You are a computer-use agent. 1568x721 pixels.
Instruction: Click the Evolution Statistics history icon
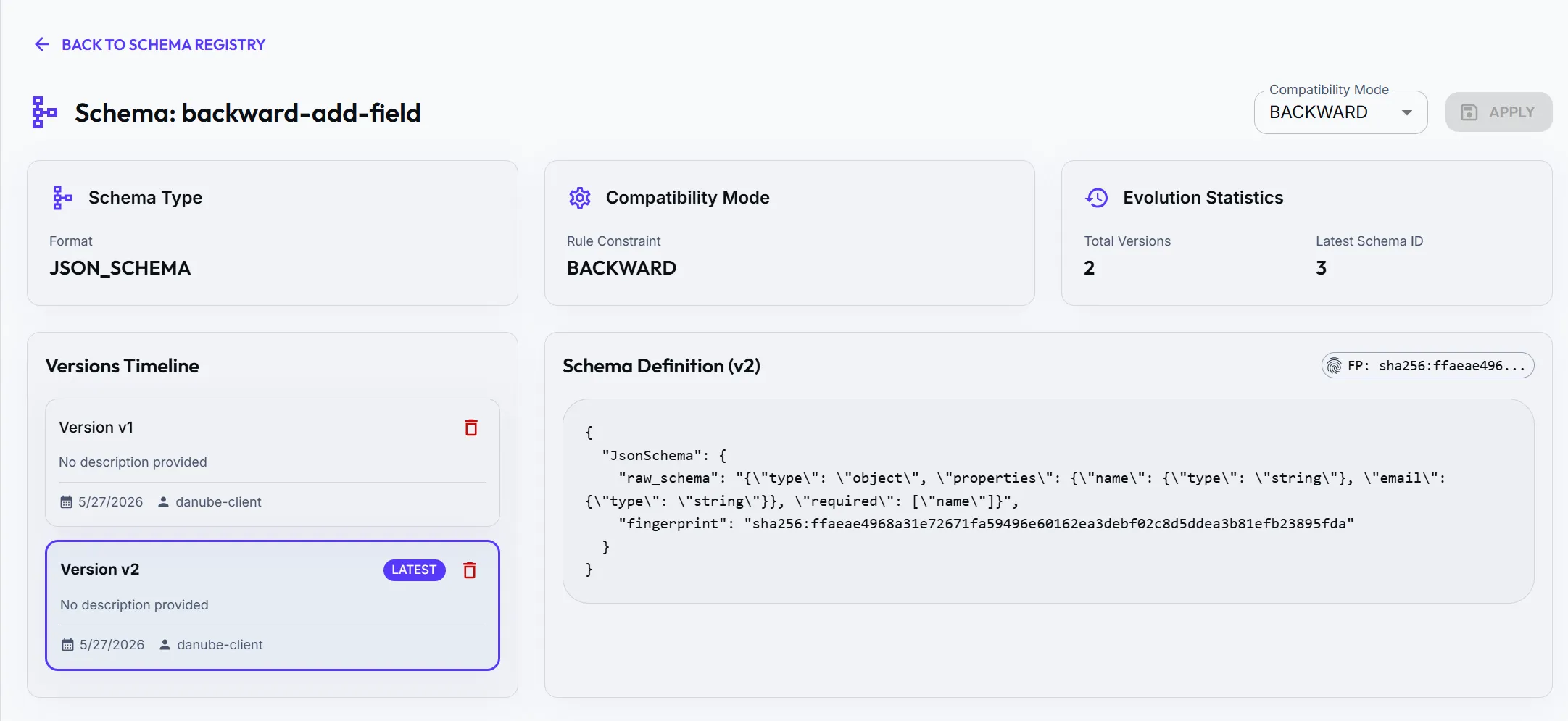pyautogui.click(x=1097, y=198)
